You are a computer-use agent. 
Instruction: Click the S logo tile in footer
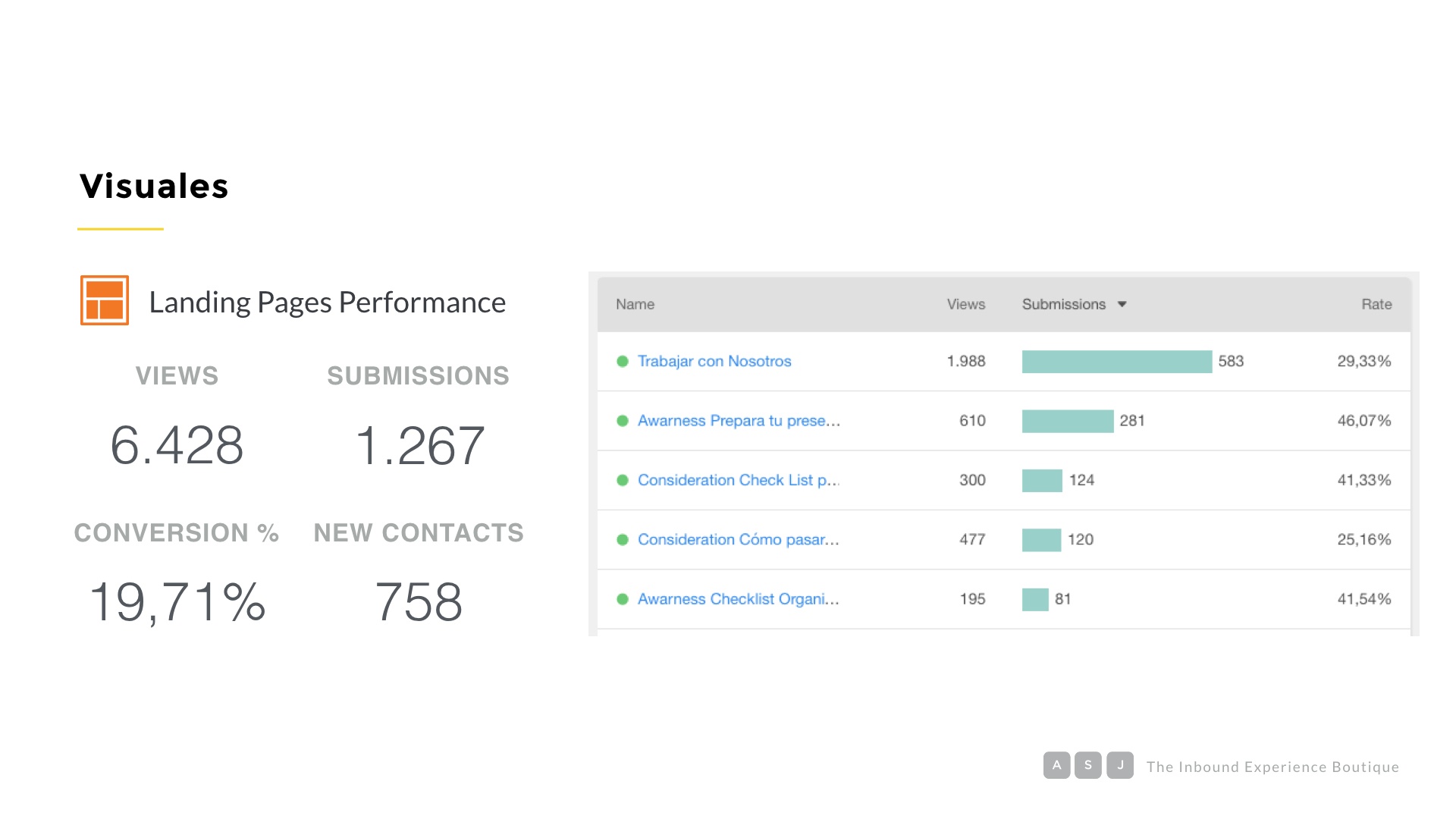[x=1088, y=765]
